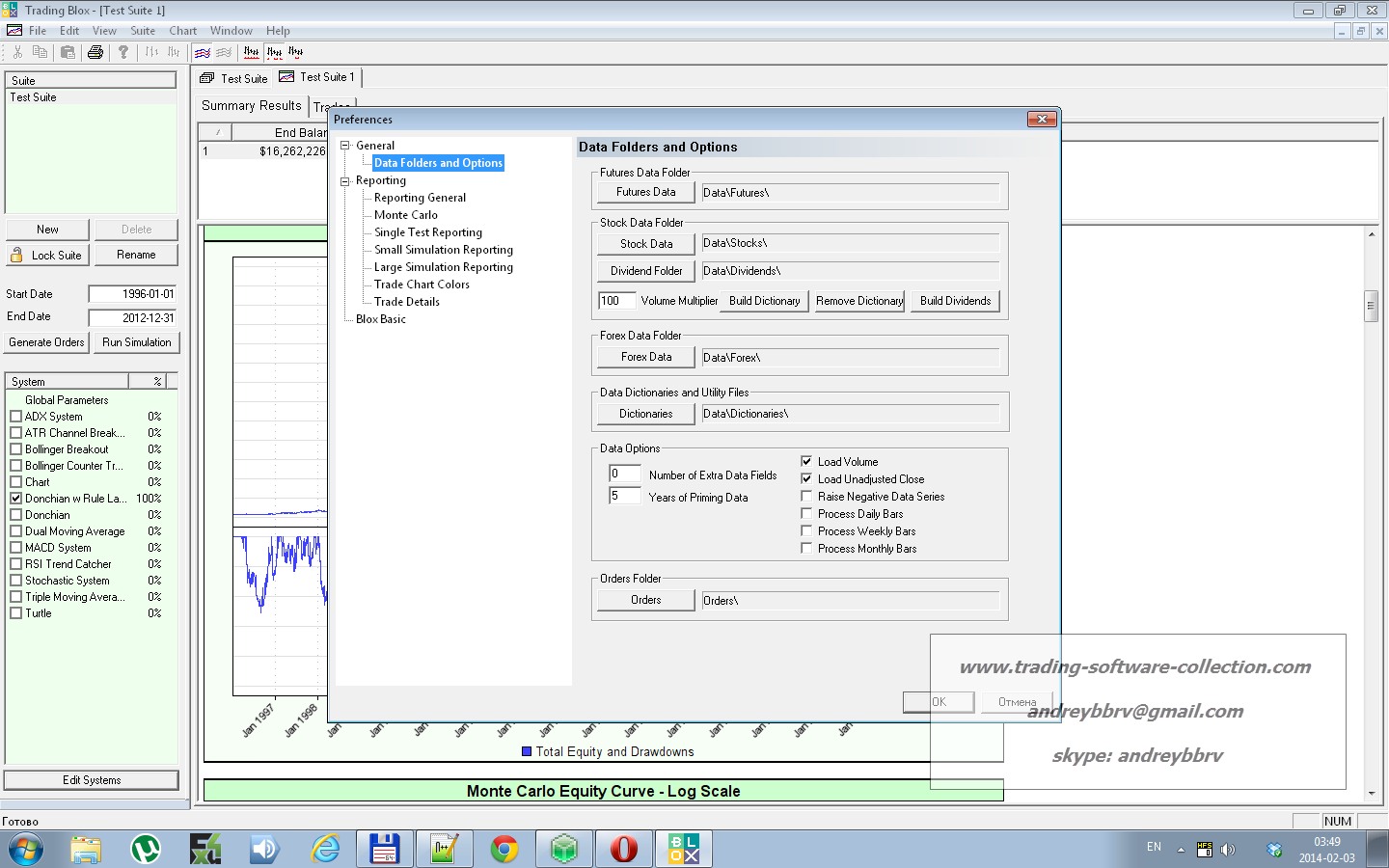Collapse the Reporting tree node

pyautogui.click(x=345, y=180)
